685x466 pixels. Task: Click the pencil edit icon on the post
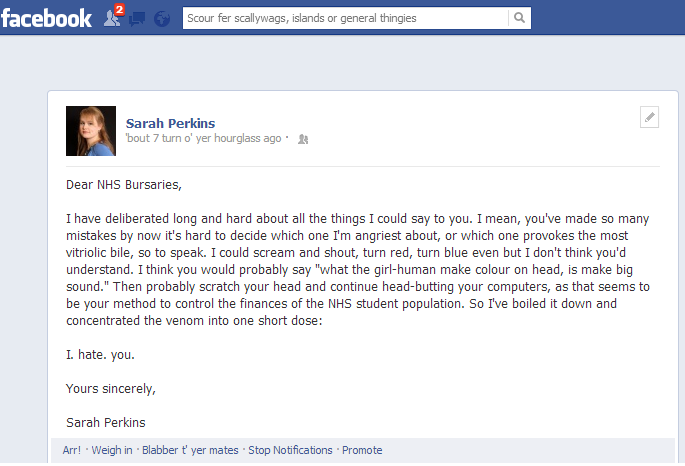click(x=649, y=117)
